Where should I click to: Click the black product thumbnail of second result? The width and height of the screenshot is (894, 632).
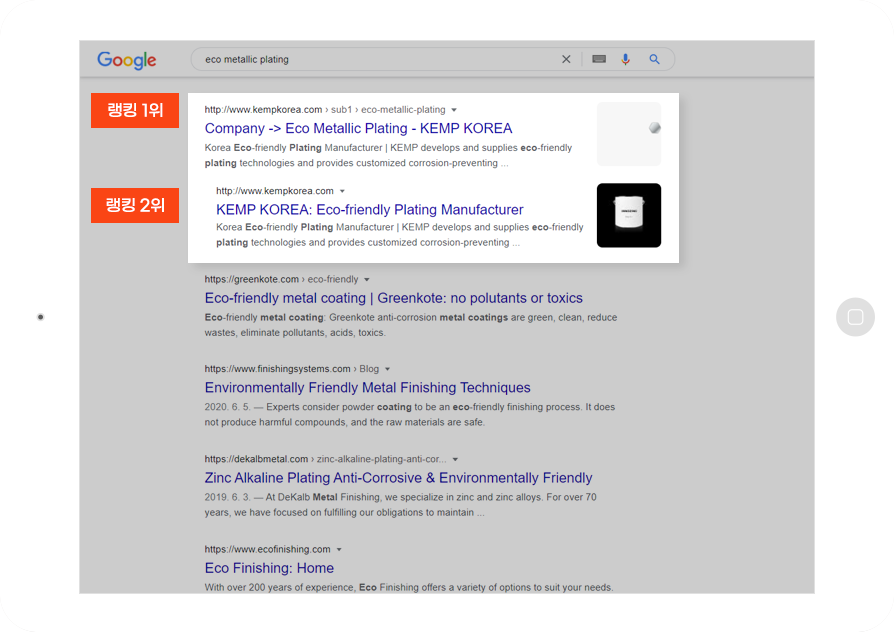pyautogui.click(x=629, y=215)
